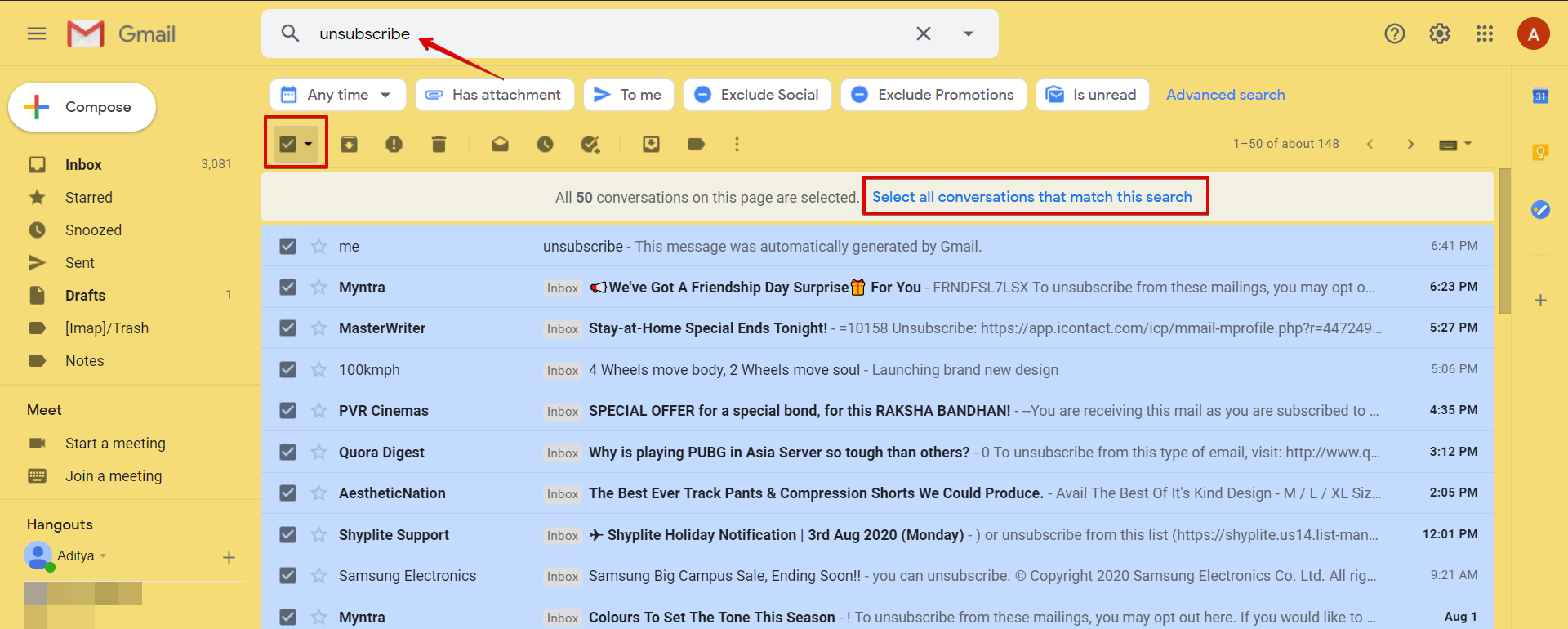
Task: Open search options dropdown arrow
Action: pyautogui.click(x=969, y=33)
